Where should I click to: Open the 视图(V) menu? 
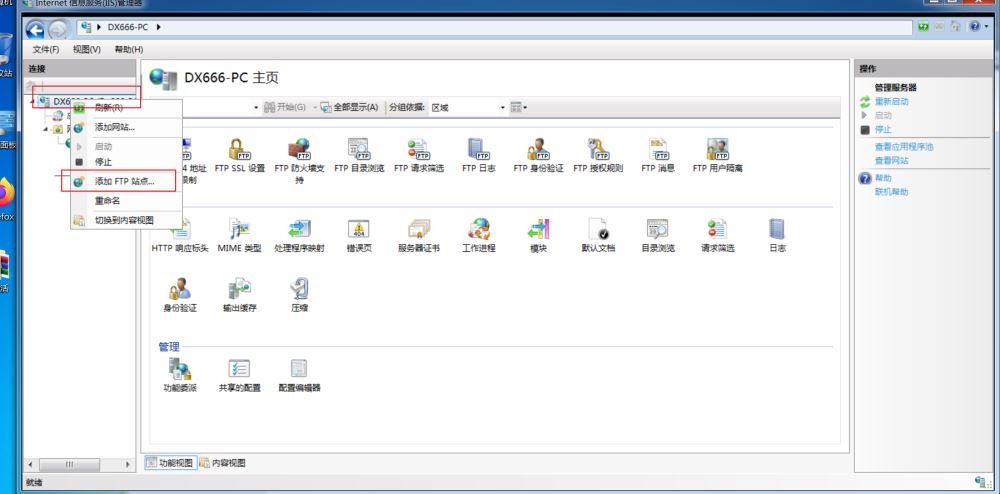point(87,49)
